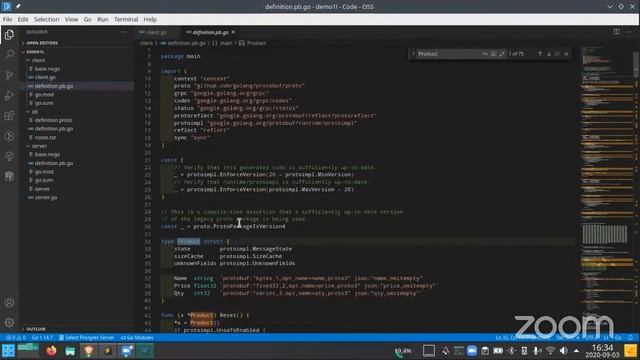Image resolution: width=640 pixels, height=360 pixels.
Task: Open the Run and Debug view
Action: (9, 95)
